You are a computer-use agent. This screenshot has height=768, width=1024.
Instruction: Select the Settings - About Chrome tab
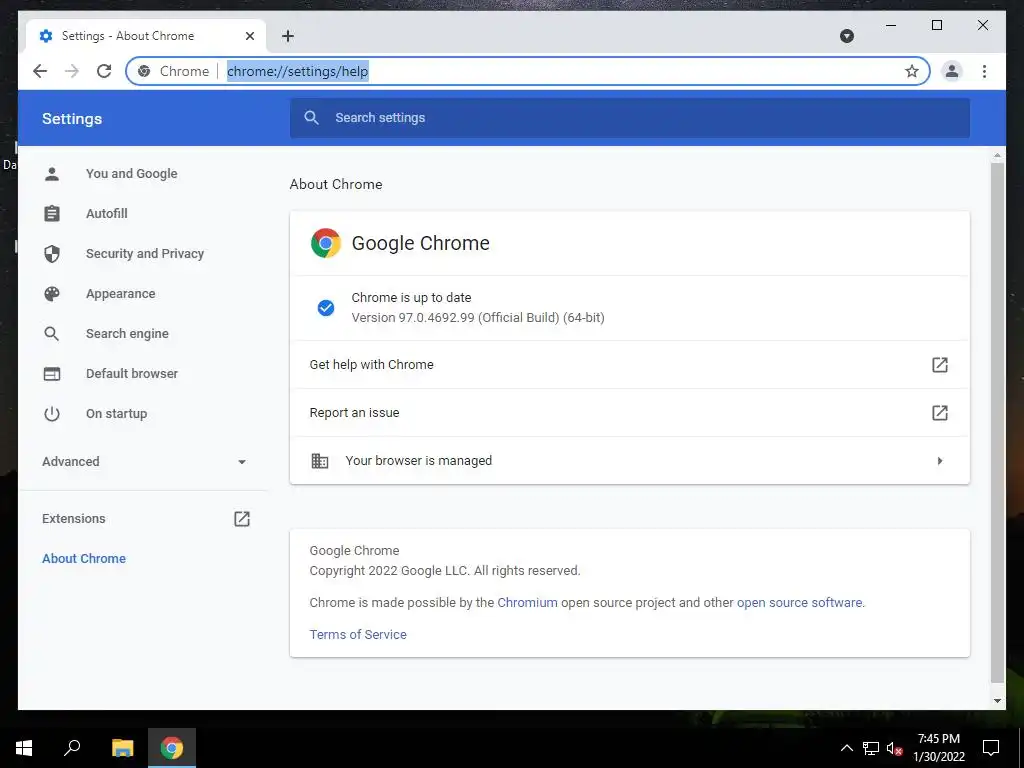145,36
